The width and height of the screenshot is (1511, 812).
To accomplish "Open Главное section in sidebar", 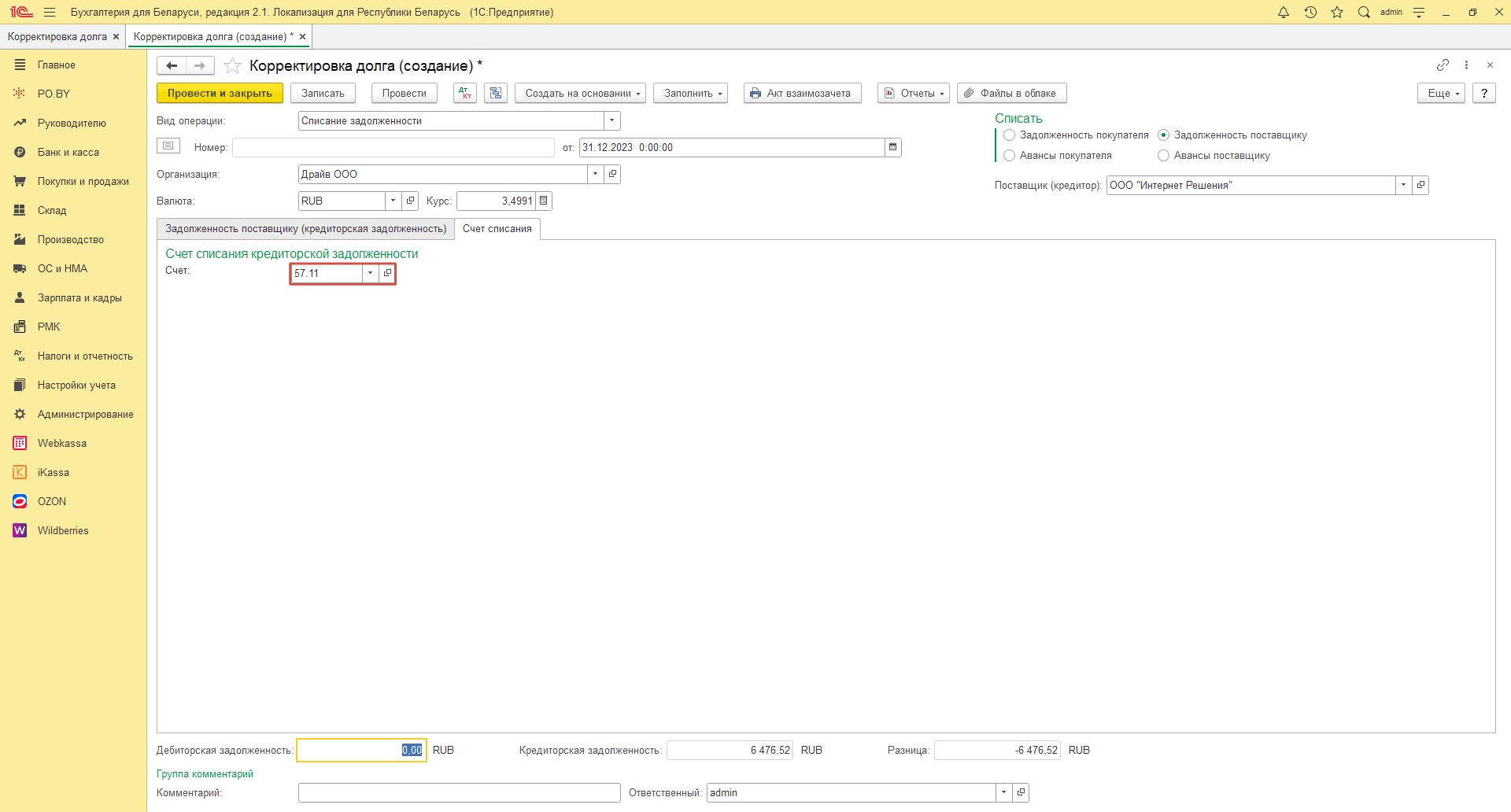I will pos(57,65).
